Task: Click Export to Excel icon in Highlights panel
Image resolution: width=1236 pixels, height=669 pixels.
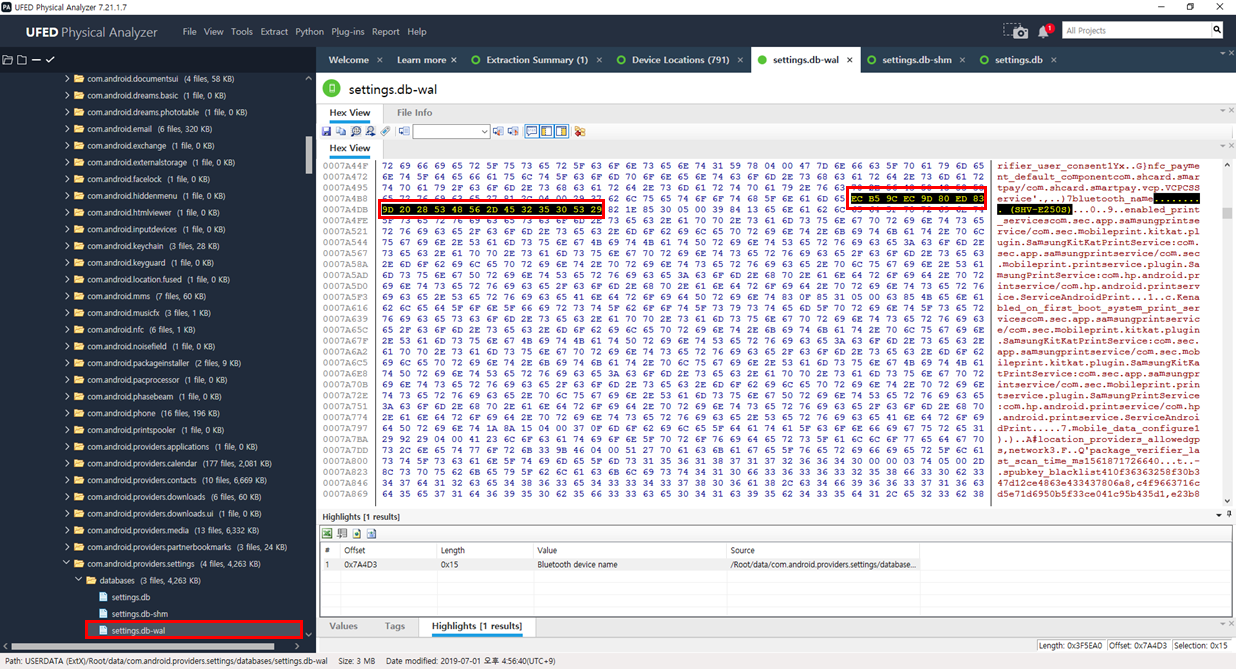Action: tap(327, 534)
